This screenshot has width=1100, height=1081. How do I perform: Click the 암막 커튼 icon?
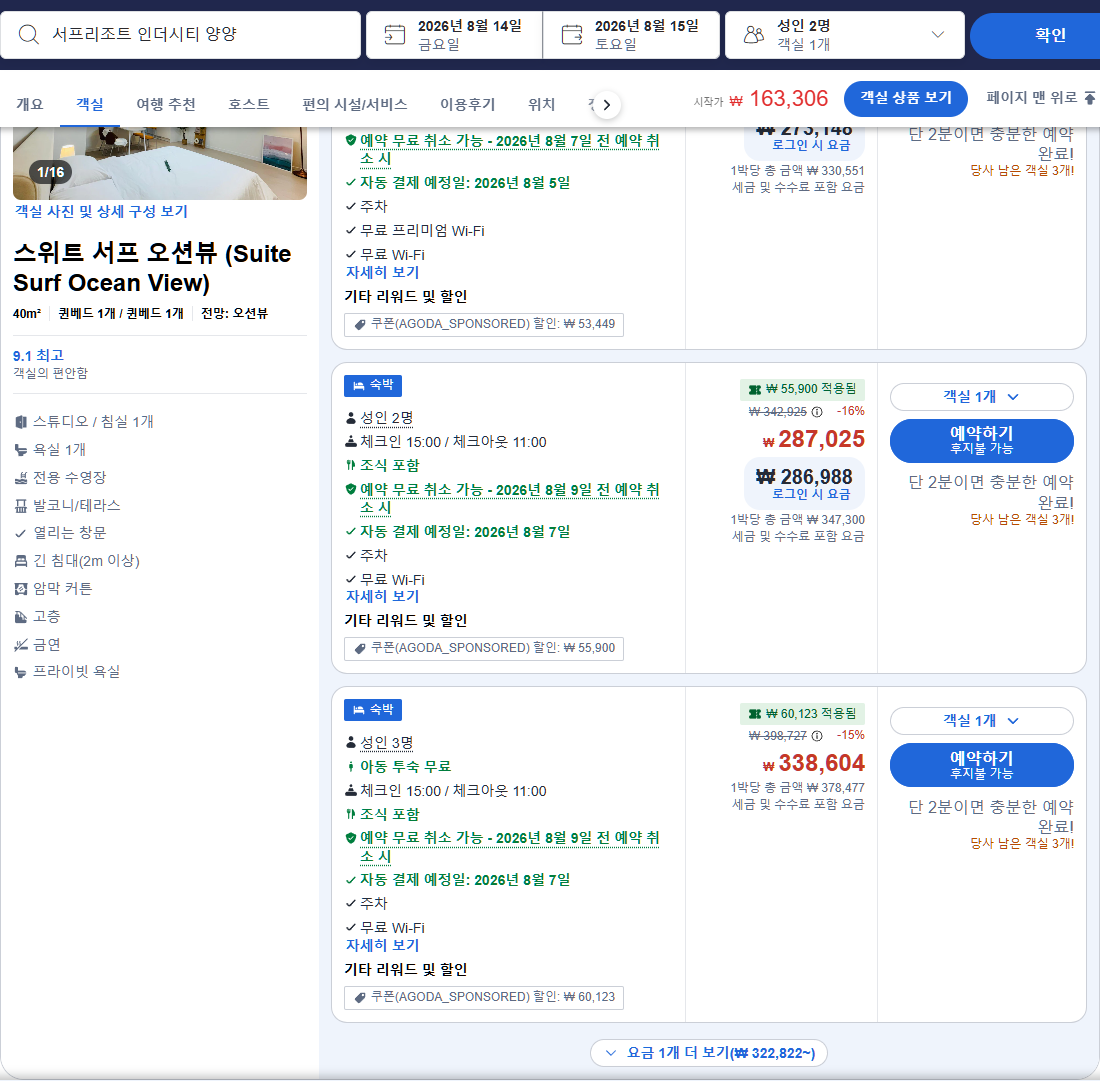(21, 589)
